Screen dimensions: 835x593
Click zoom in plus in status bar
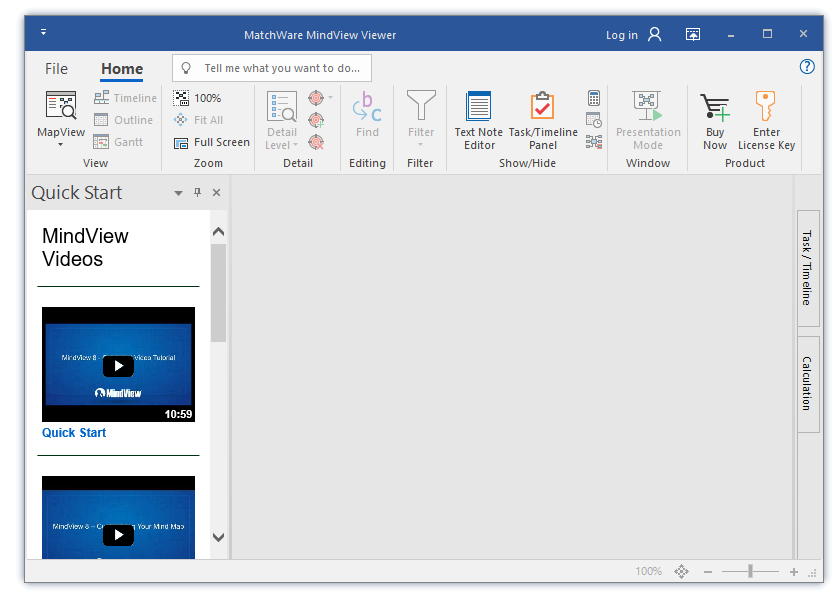click(793, 572)
